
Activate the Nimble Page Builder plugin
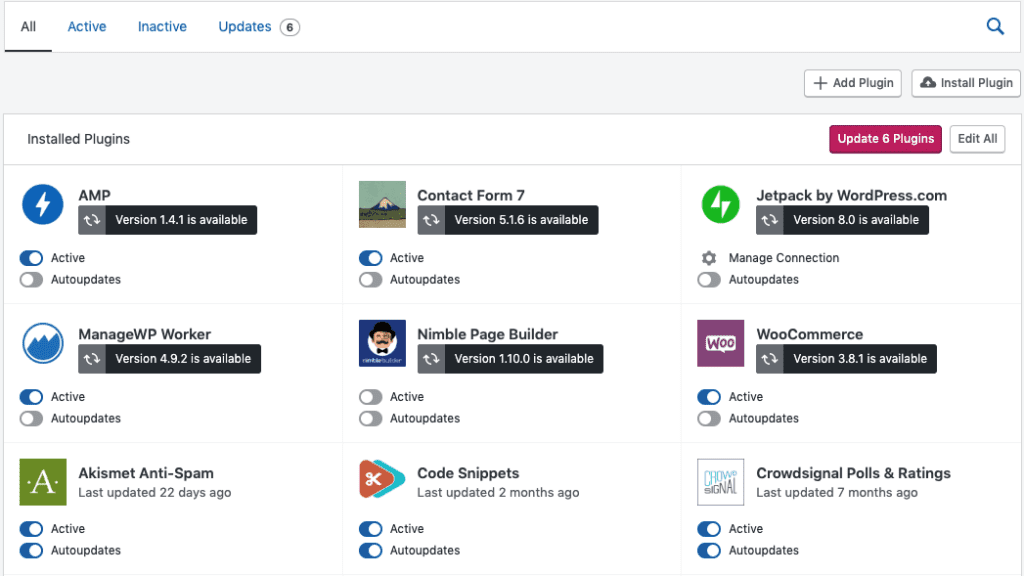click(x=371, y=397)
